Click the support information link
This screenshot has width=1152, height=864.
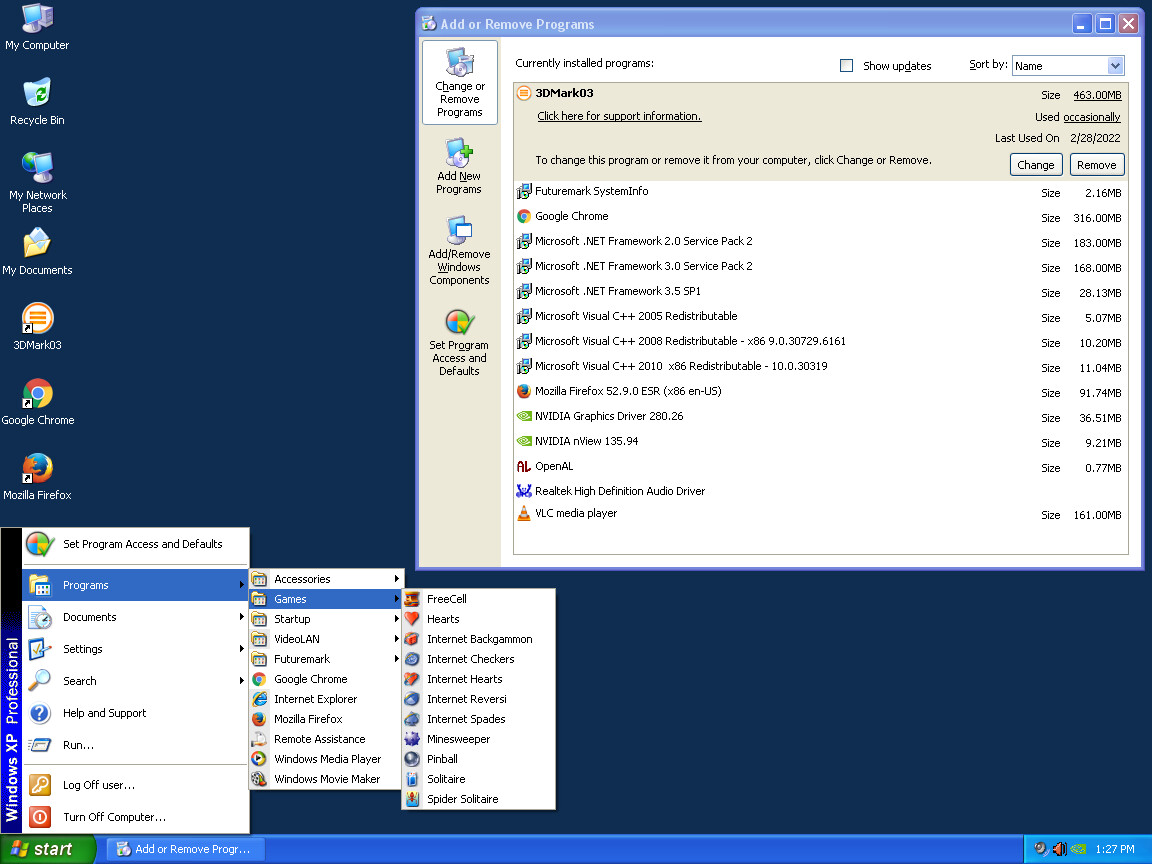click(619, 116)
